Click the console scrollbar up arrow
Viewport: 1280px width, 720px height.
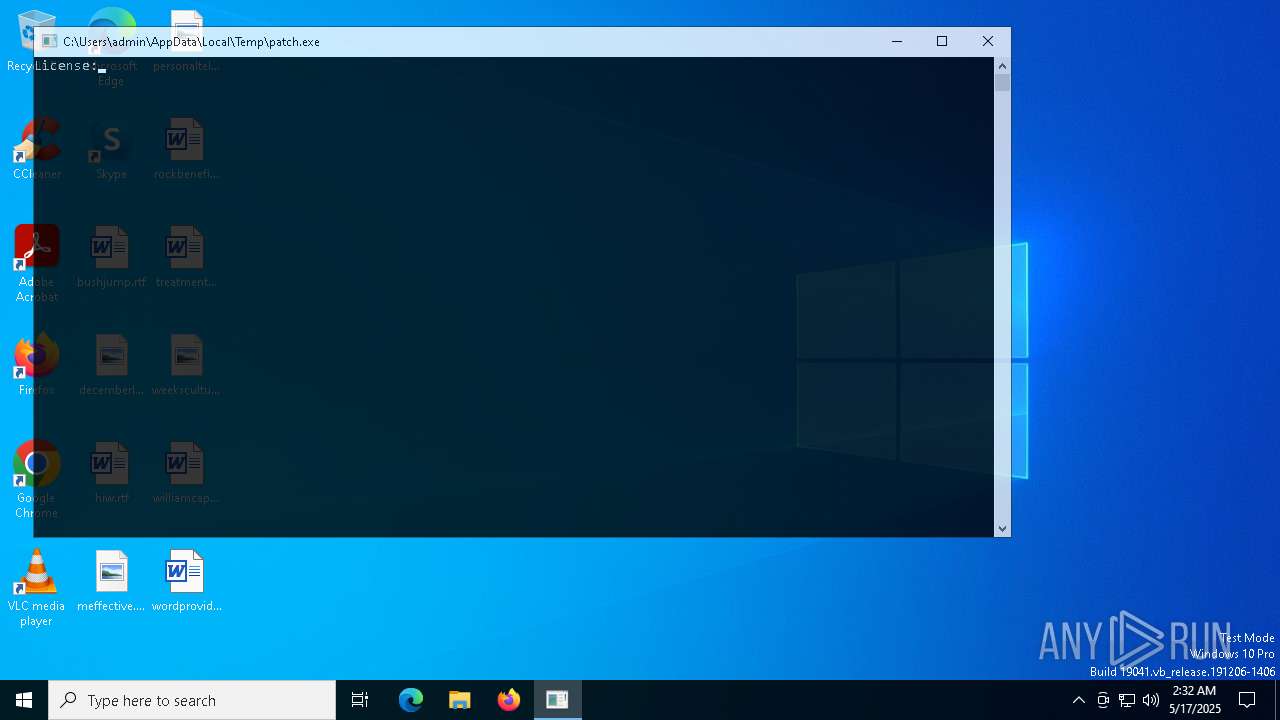click(1003, 65)
